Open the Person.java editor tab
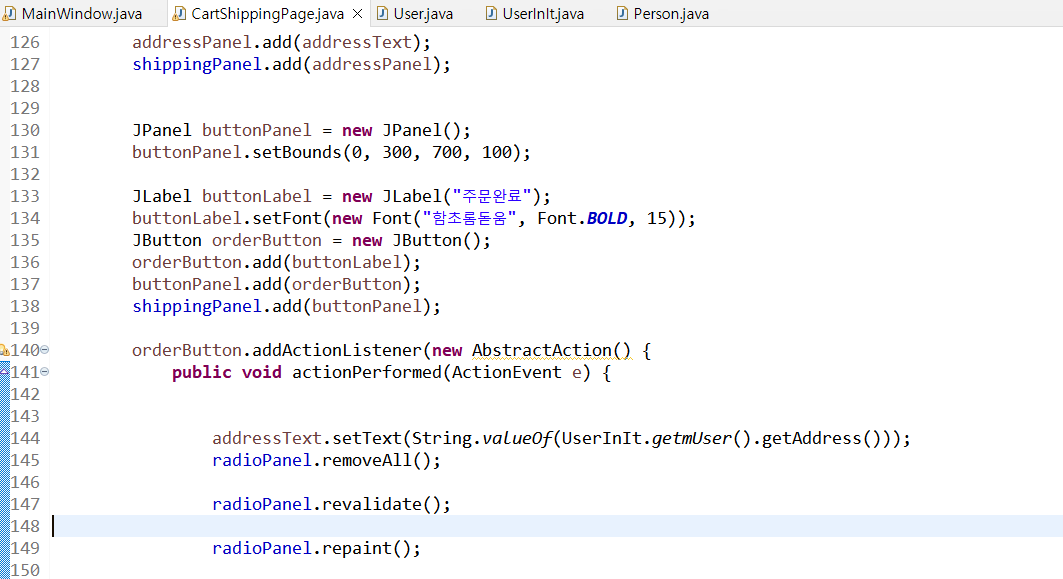This screenshot has width=1063, height=579. click(x=662, y=14)
